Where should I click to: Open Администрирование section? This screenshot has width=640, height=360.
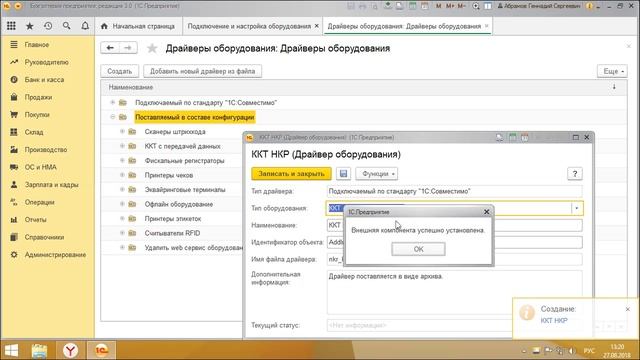55,255
